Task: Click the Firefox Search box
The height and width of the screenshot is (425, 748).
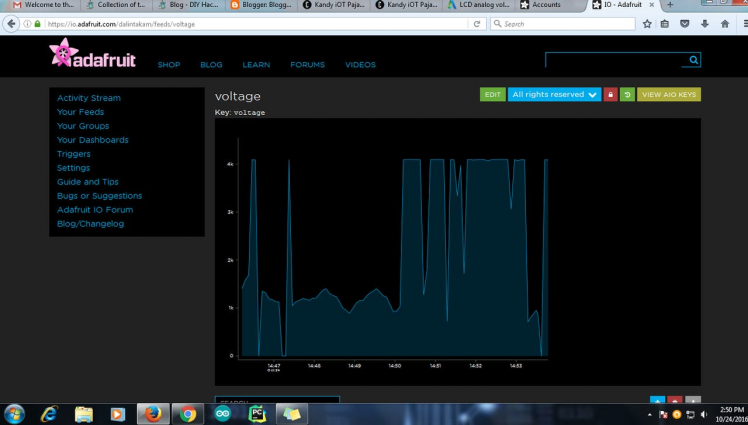Action: tap(563, 24)
